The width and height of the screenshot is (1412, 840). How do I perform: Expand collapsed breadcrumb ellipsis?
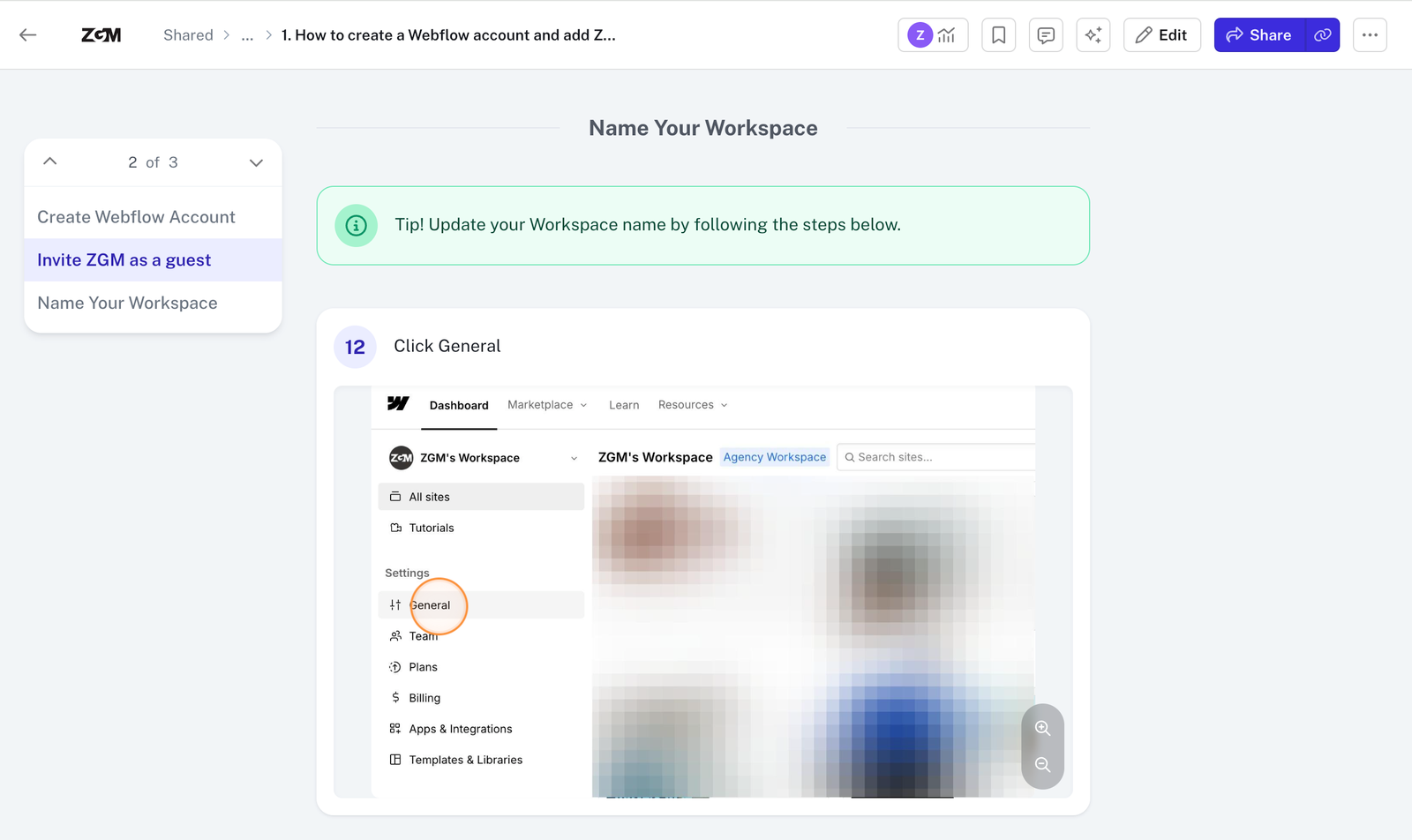point(247,35)
